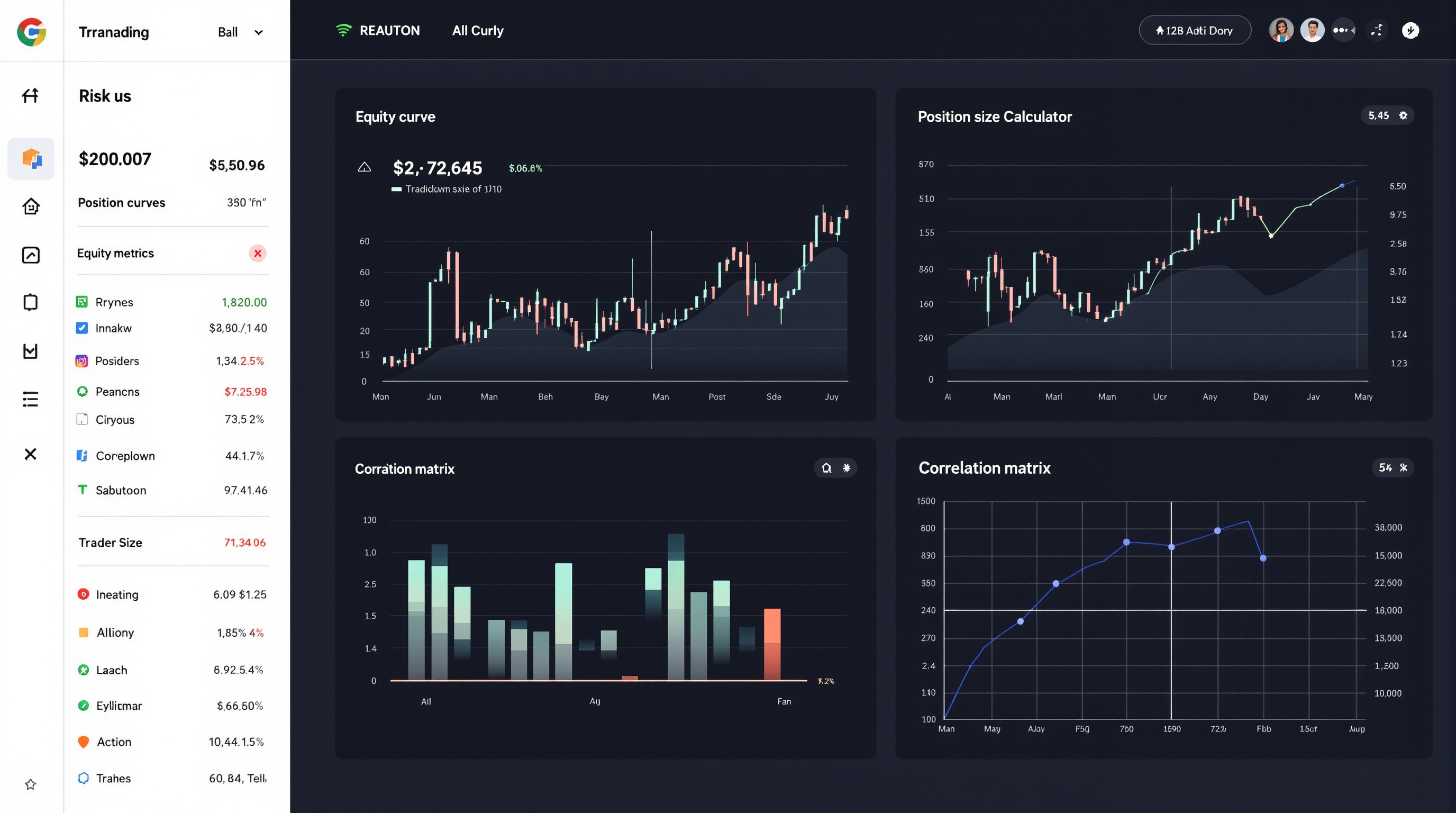Select the Position curves row
Screen dimensions: 1456x813
[172, 202]
